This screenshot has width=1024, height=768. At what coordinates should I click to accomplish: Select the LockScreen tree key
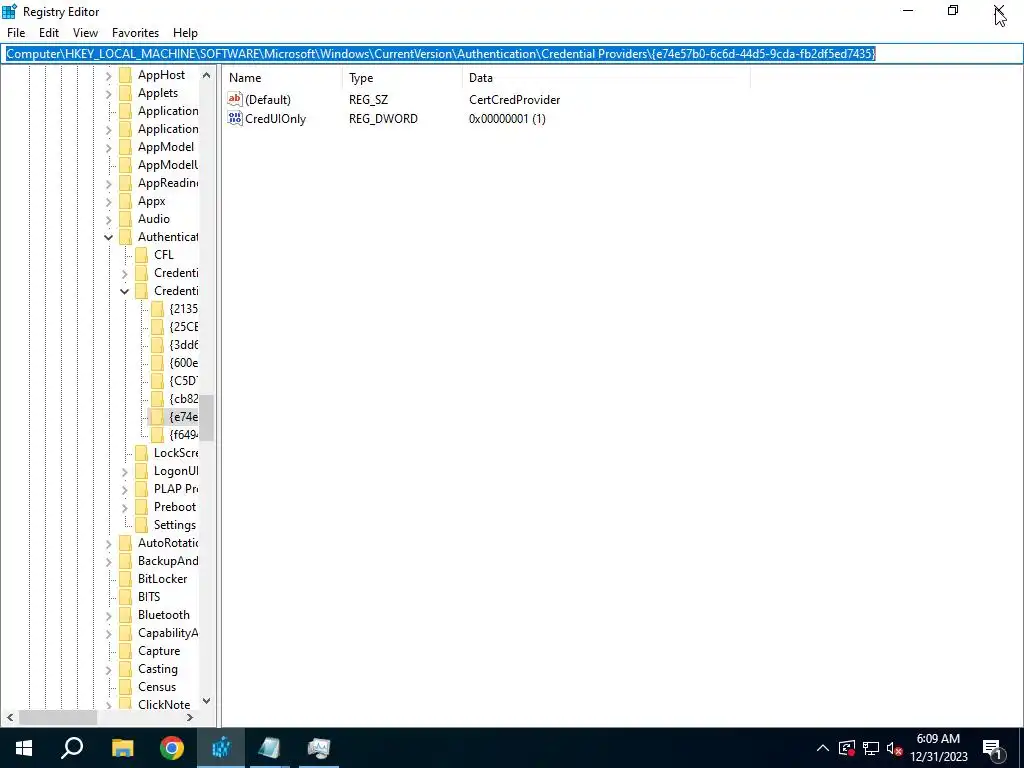pos(176,453)
